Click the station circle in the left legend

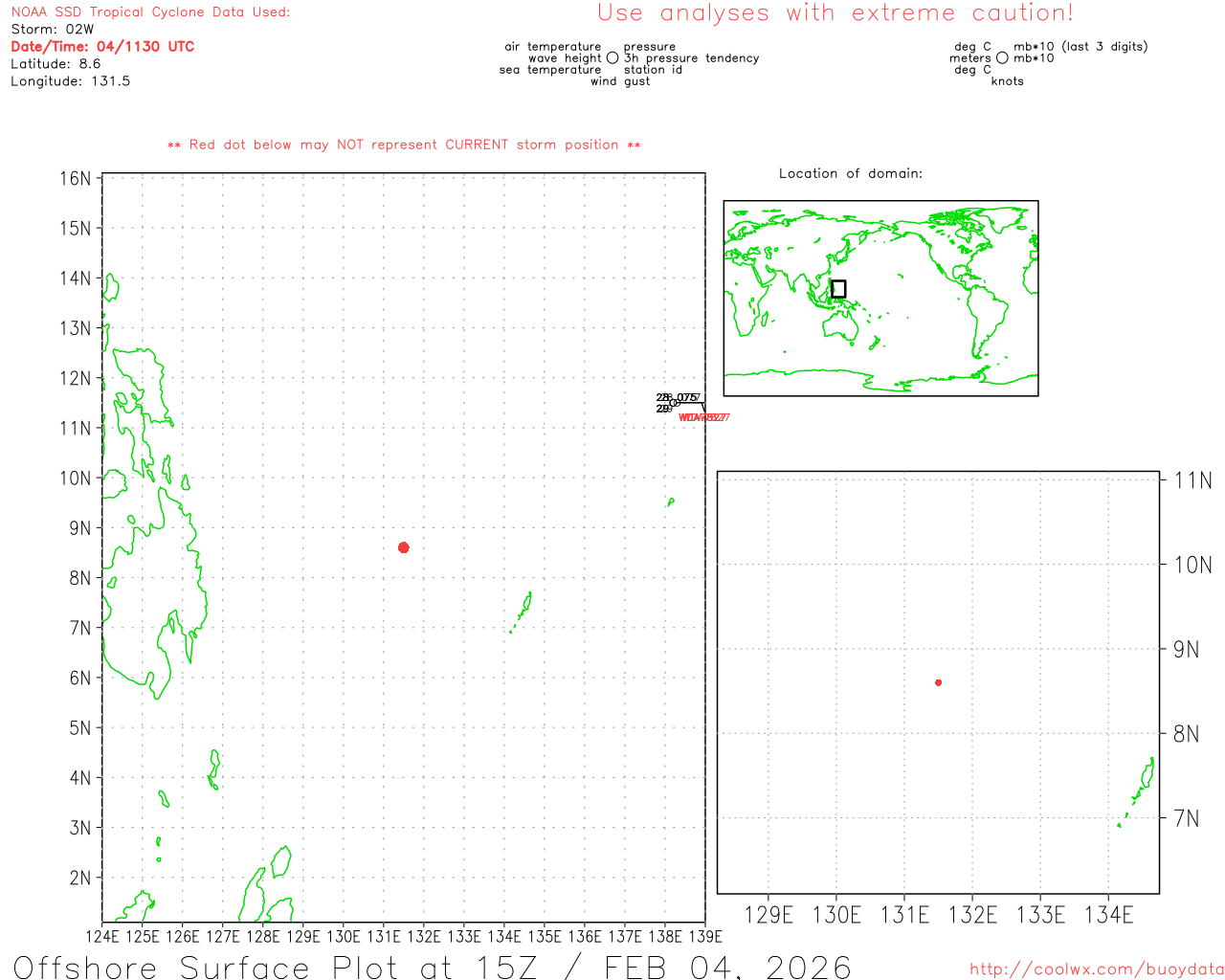coord(612,58)
